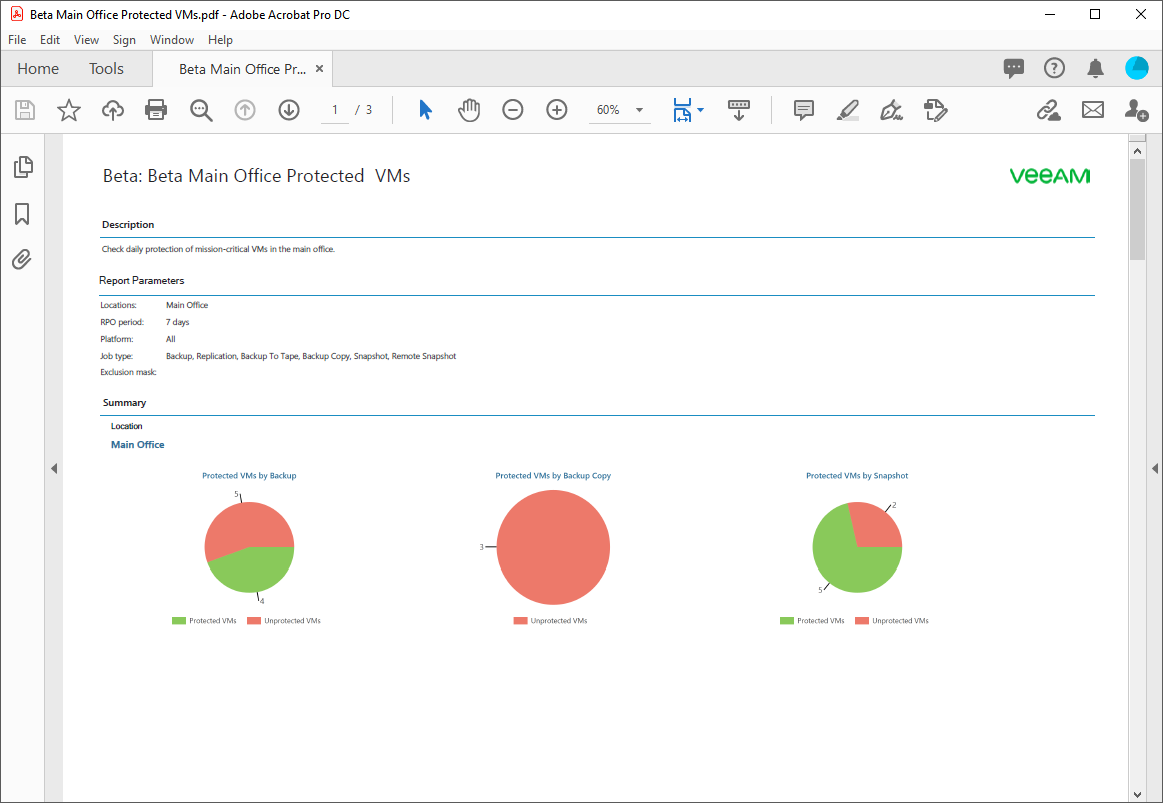The image size is (1163, 803).
Task: Share a link to the file
Action: 1048,110
